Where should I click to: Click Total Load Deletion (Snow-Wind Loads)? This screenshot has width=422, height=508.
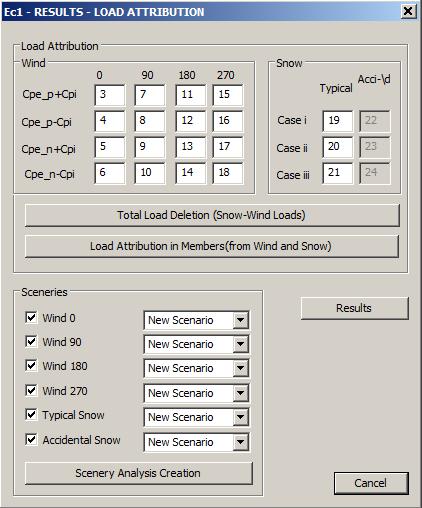(x=212, y=215)
